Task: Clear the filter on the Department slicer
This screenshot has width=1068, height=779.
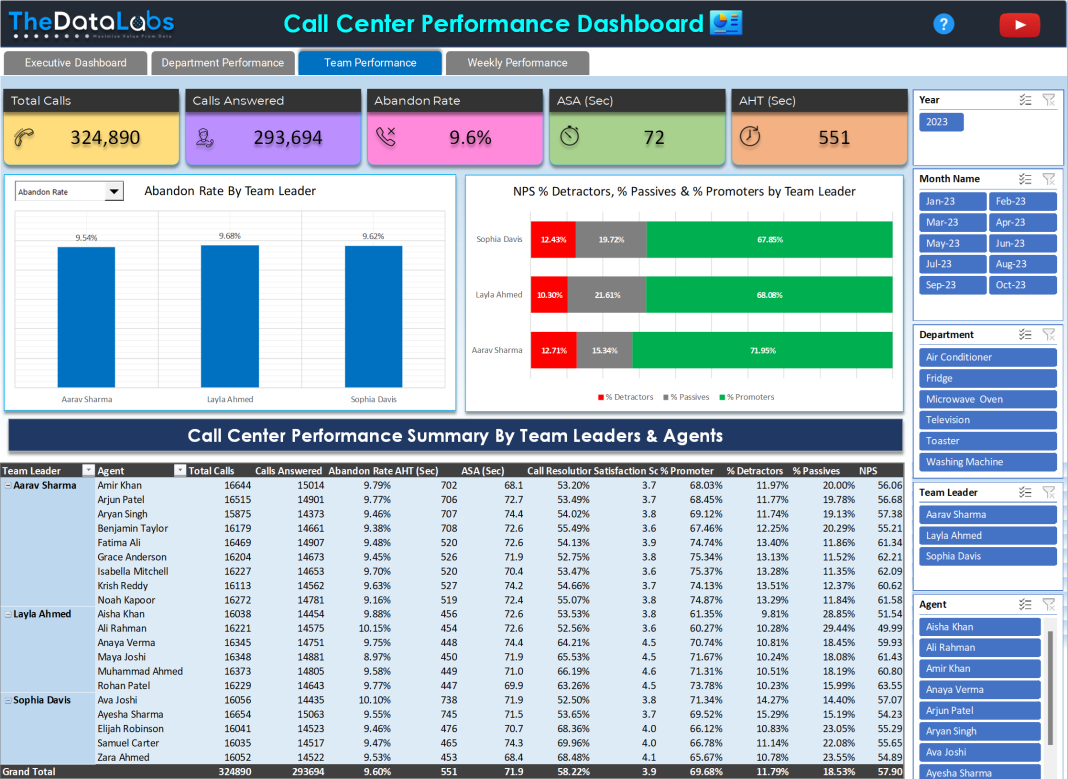Action: (1048, 334)
